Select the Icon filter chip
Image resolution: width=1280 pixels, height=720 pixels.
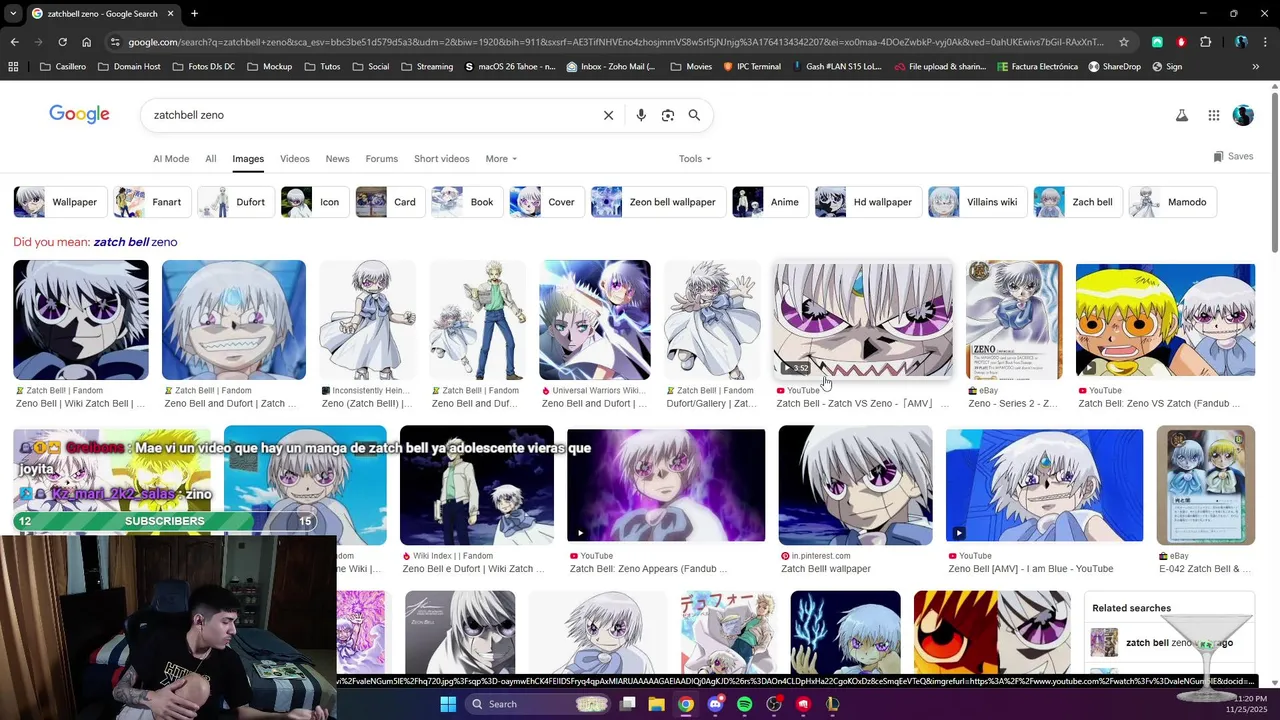(314, 202)
